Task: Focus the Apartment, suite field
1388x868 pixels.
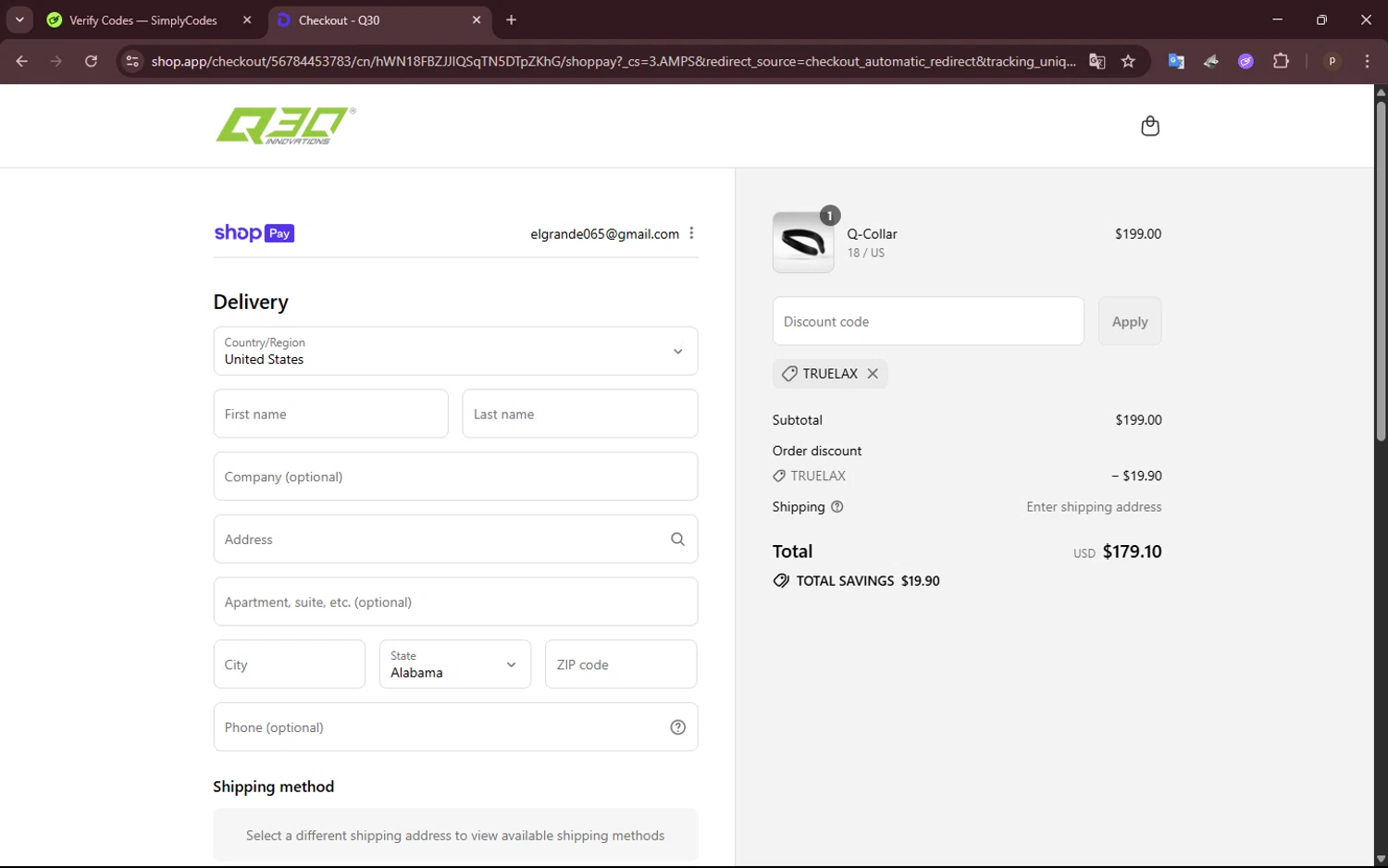Action: [455, 601]
